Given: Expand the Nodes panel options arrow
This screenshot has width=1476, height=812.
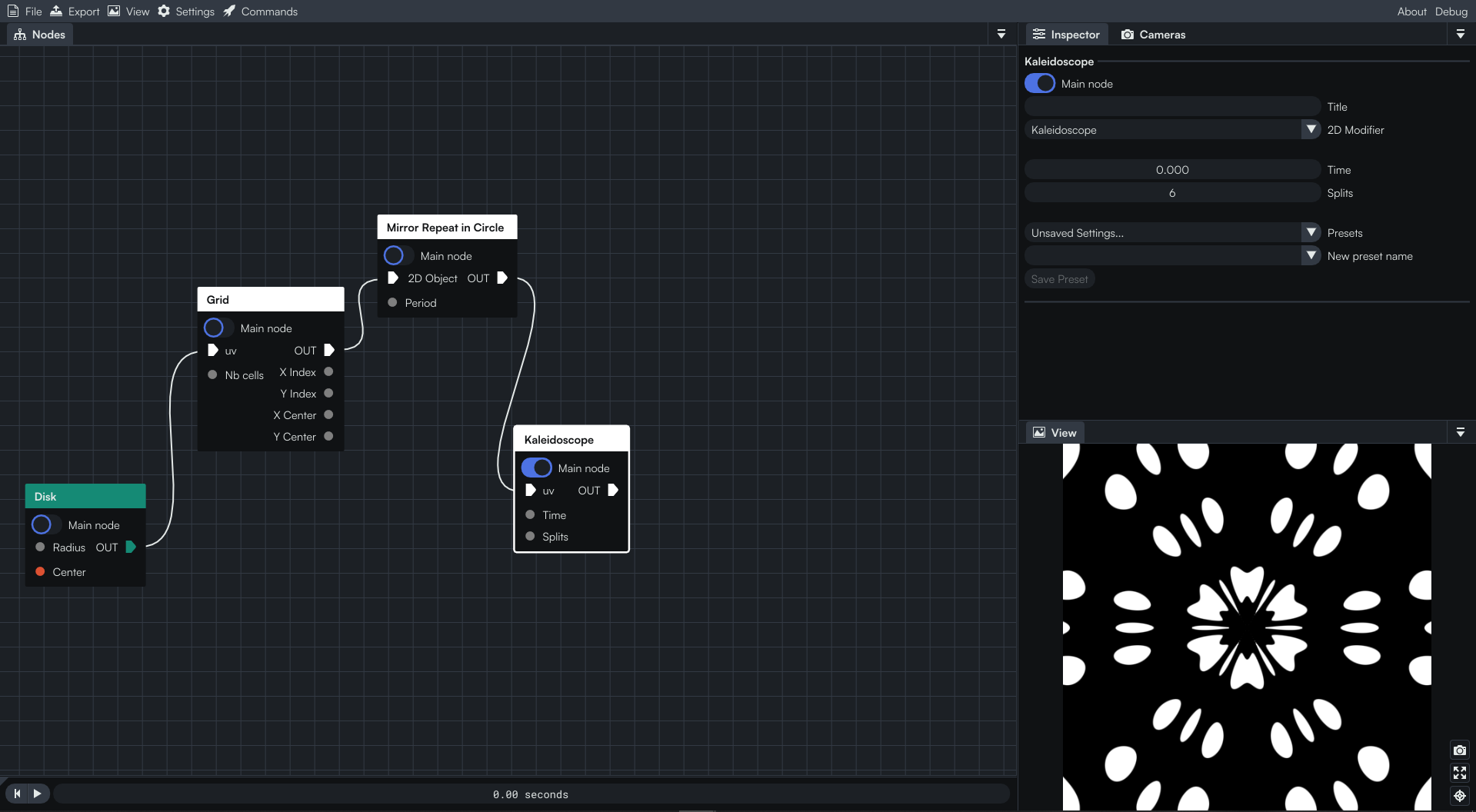Looking at the screenshot, I should (x=1001, y=35).
